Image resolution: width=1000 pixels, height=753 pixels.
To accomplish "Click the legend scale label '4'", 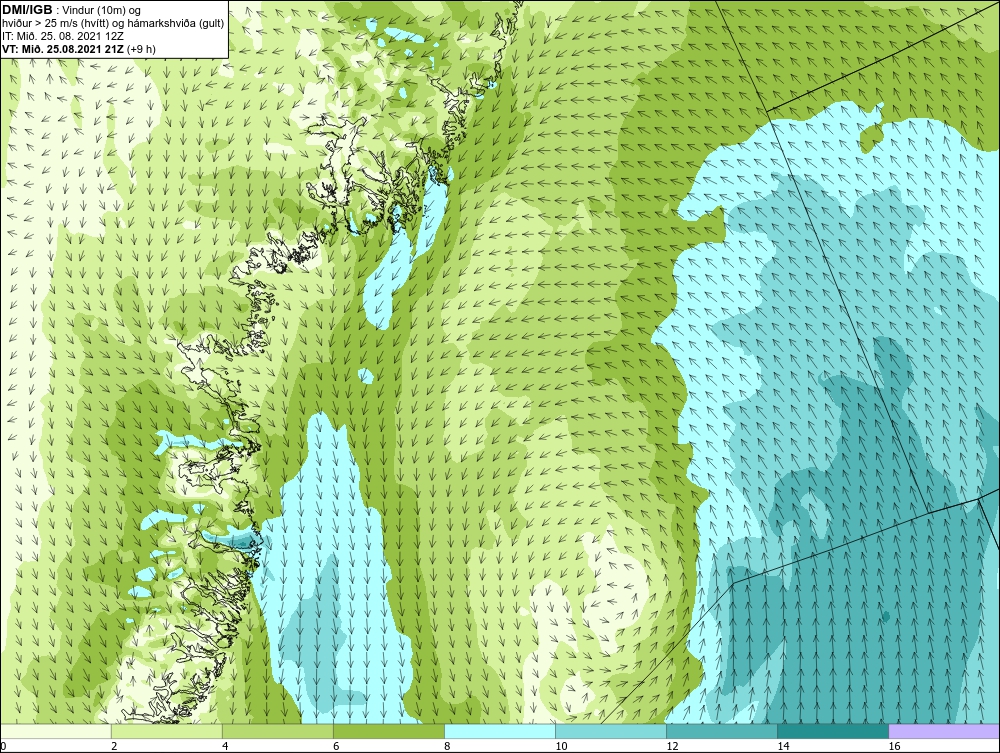I will click(225, 746).
